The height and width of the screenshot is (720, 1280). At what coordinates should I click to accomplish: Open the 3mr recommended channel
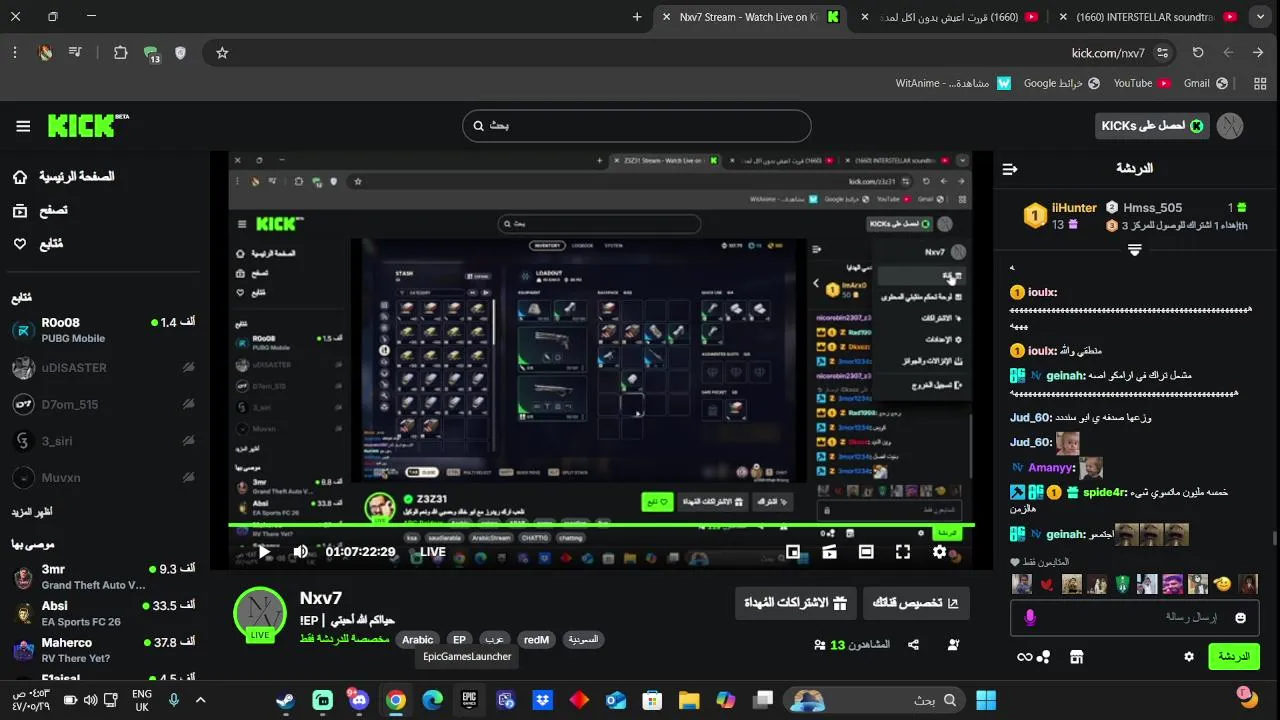[104, 576]
